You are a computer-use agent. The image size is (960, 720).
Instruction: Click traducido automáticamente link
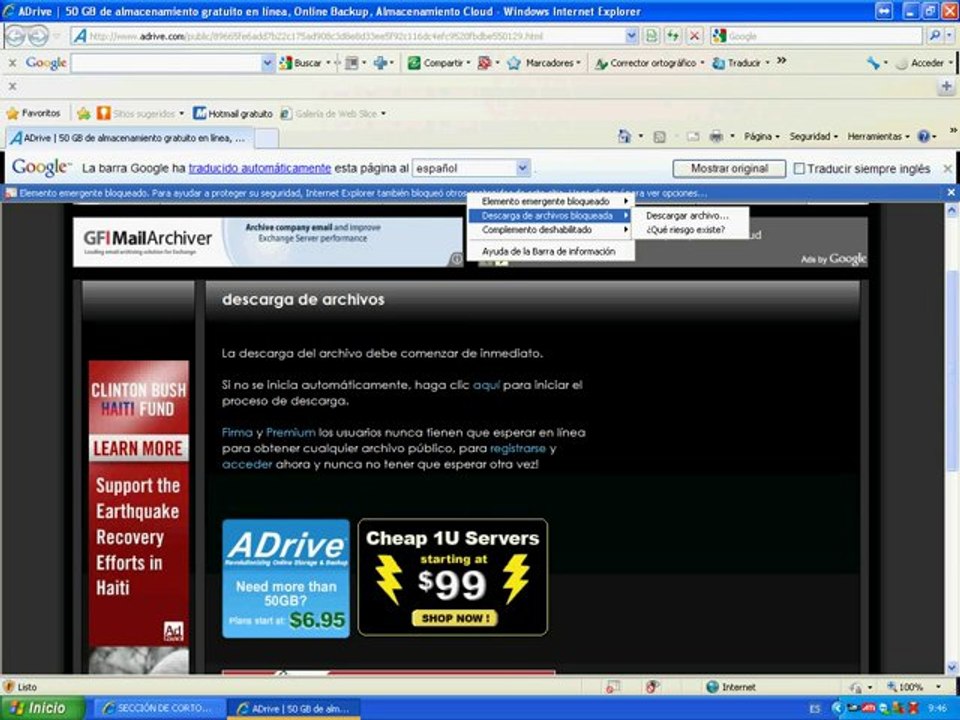click(x=260, y=168)
